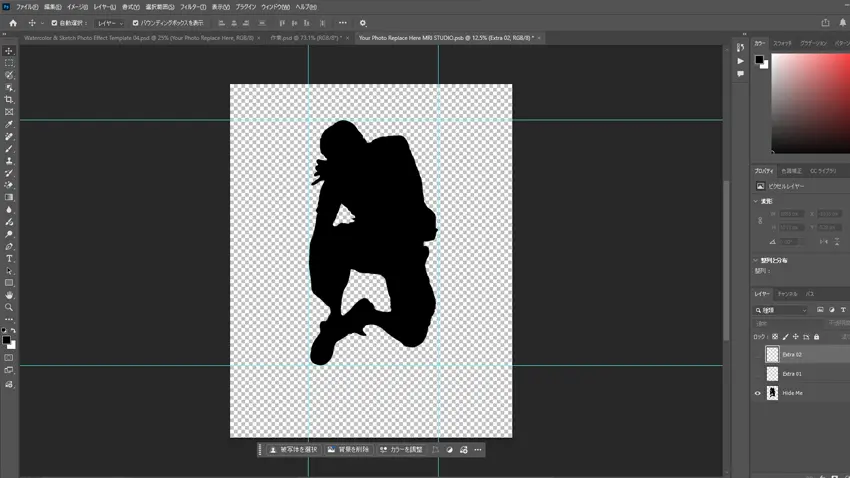Open the options bar settings gear
Viewport: 850px width, 478px height.
(x=363, y=23)
